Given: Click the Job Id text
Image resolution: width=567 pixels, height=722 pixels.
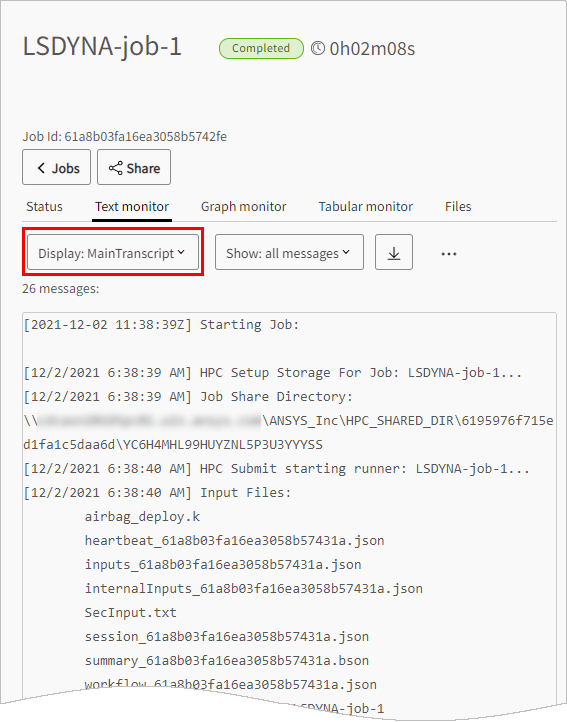Looking at the screenshot, I should [x=124, y=137].
